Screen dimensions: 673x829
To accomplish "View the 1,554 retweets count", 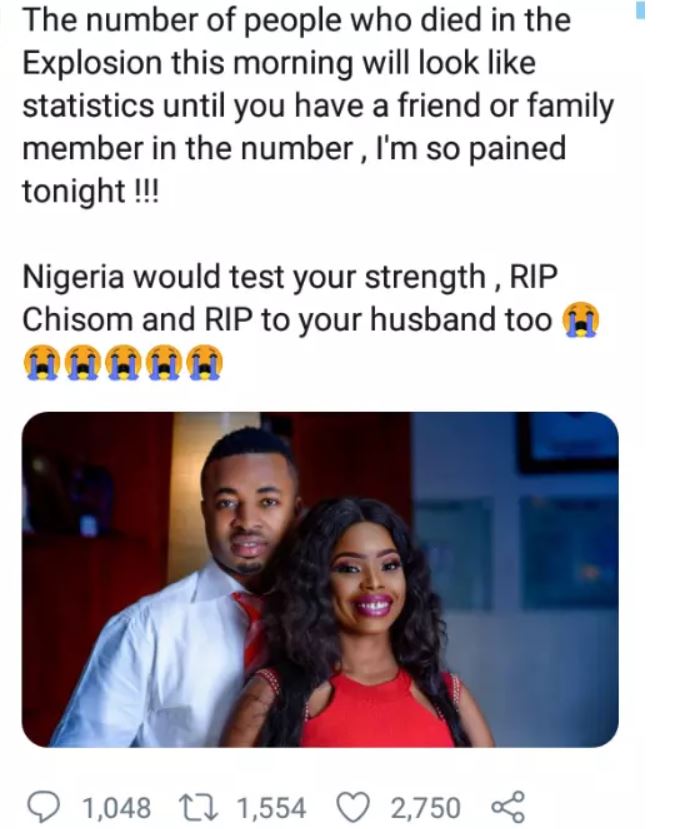I will pos(272,808).
